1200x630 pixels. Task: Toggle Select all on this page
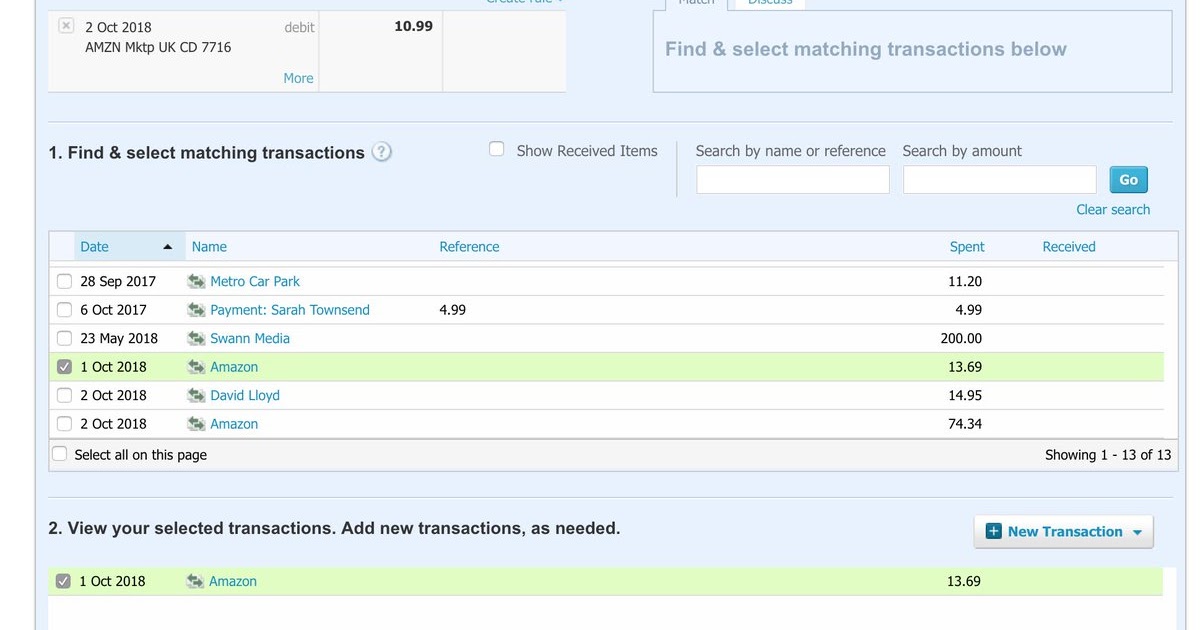(59, 454)
